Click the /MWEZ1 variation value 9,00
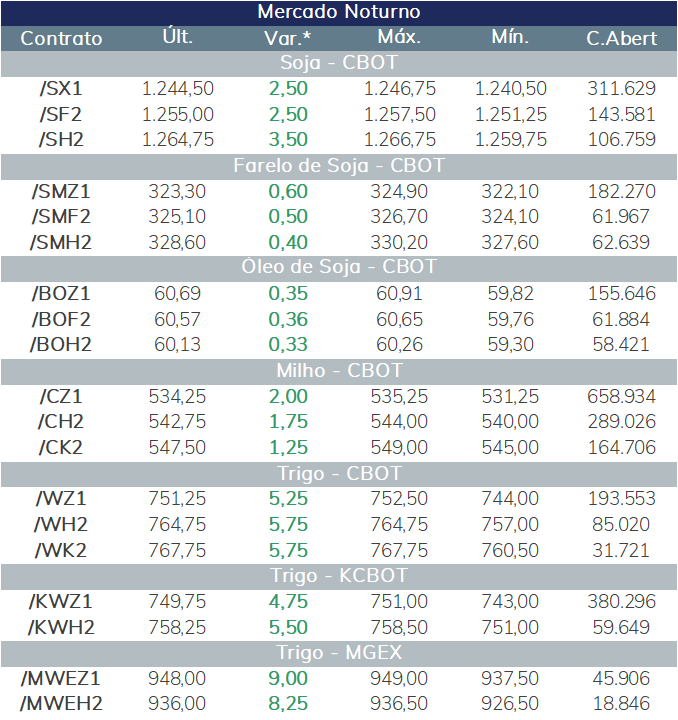This screenshot has height=720, width=678. click(x=288, y=678)
